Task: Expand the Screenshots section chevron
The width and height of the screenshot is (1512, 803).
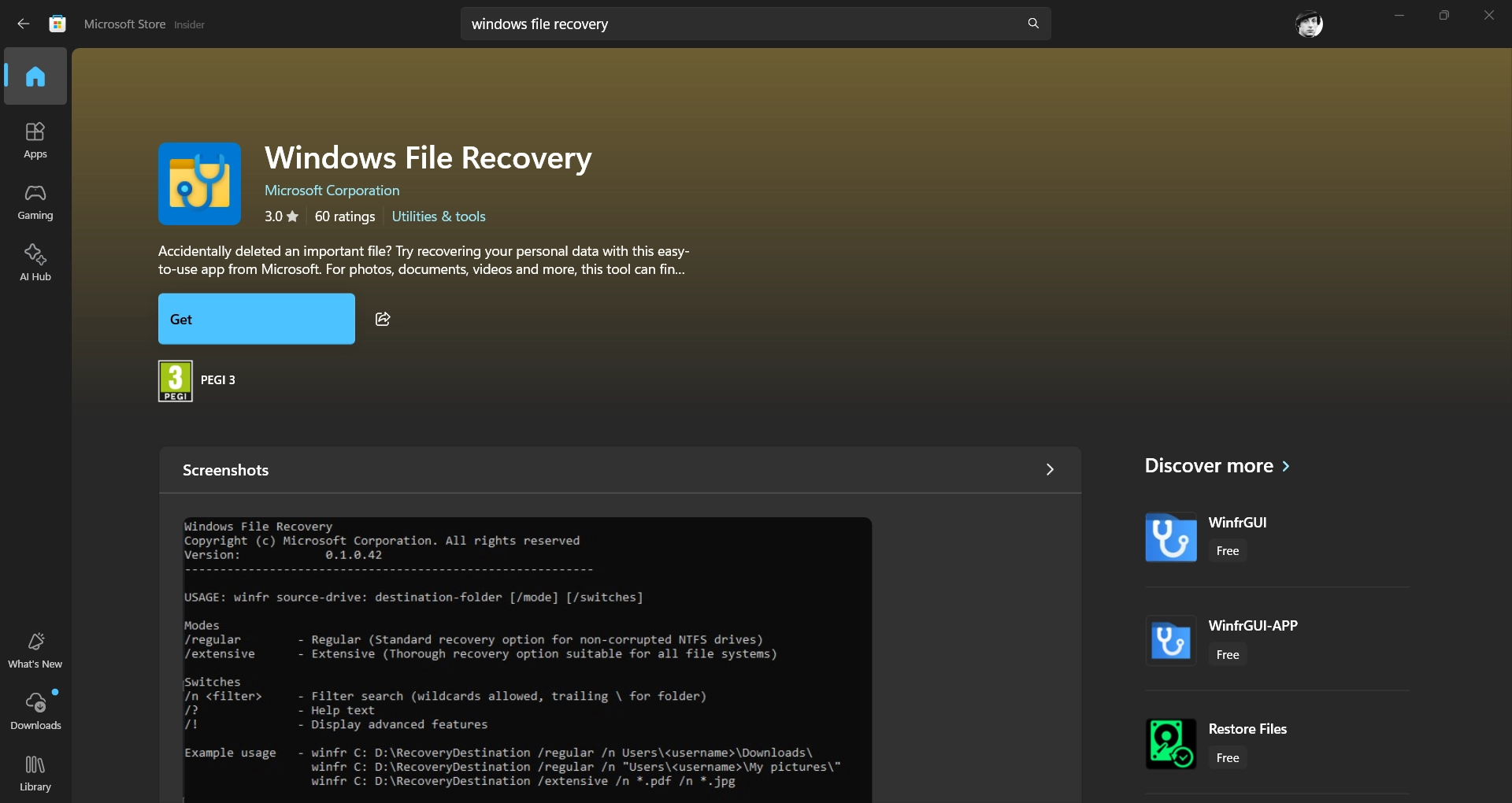Action: pos(1049,470)
